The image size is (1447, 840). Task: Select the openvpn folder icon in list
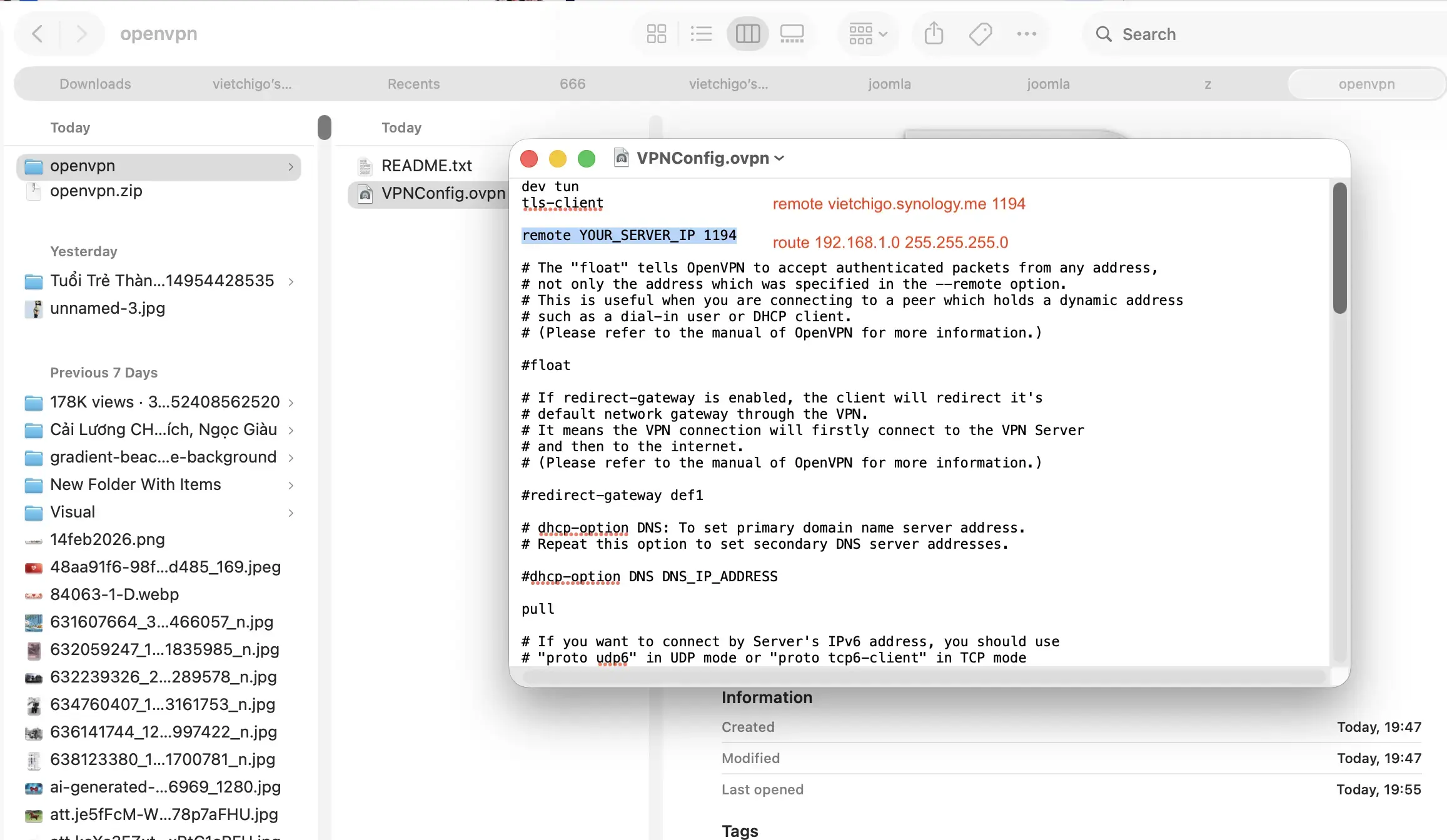click(34, 166)
